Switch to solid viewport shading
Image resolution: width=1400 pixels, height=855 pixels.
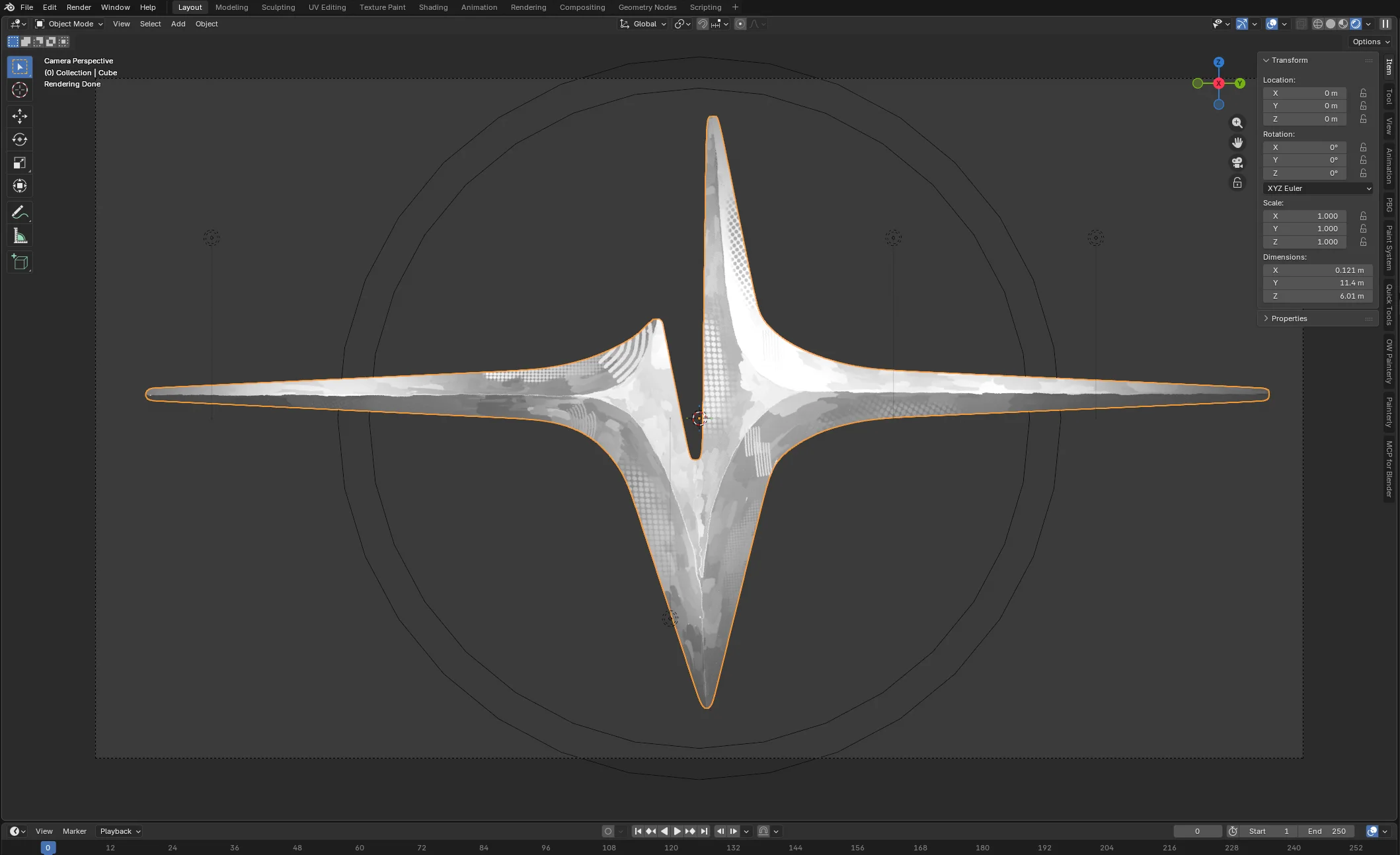[x=1331, y=24]
